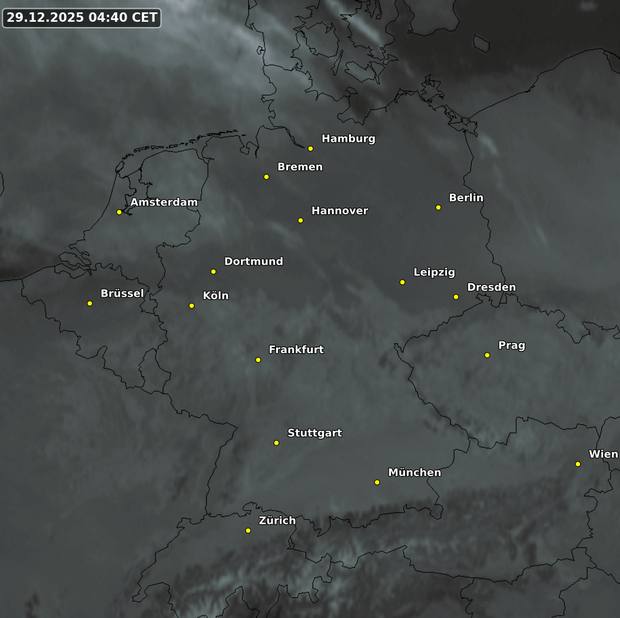
Task: Click the Amsterdam yellow marker dot
Action: pos(119,212)
